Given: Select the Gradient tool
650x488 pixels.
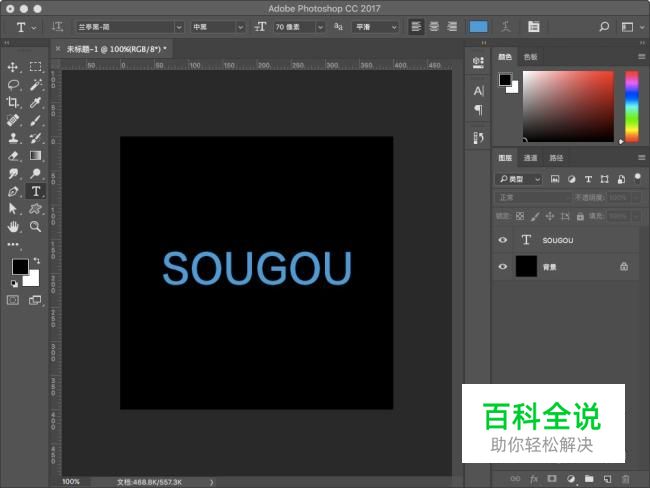Looking at the screenshot, I should coord(35,155).
